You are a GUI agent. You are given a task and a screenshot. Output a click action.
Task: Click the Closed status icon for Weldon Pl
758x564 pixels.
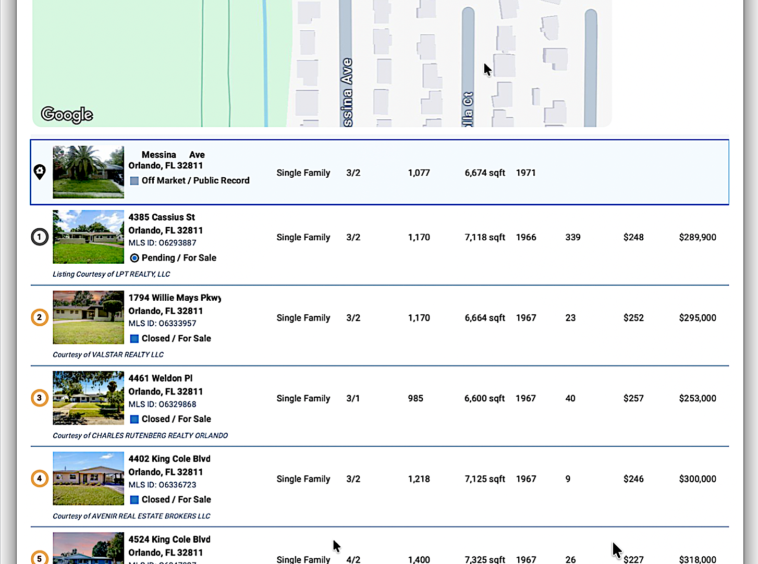pos(134,419)
